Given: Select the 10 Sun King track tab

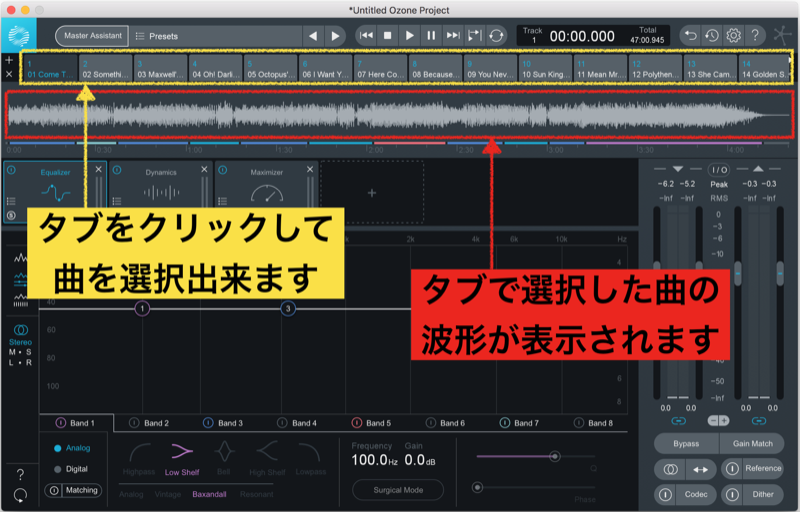Looking at the screenshot, I should (545, 68).
